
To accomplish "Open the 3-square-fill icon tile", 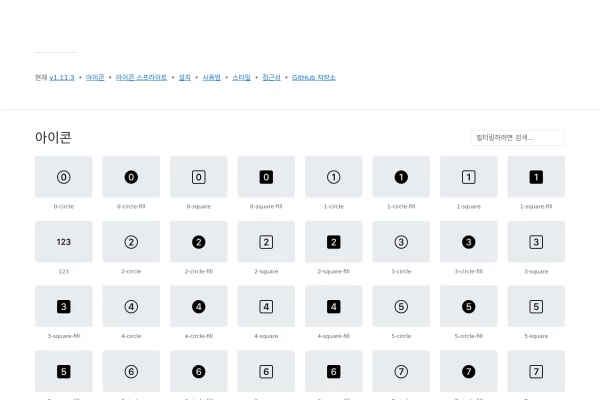I will pos(64,306).
